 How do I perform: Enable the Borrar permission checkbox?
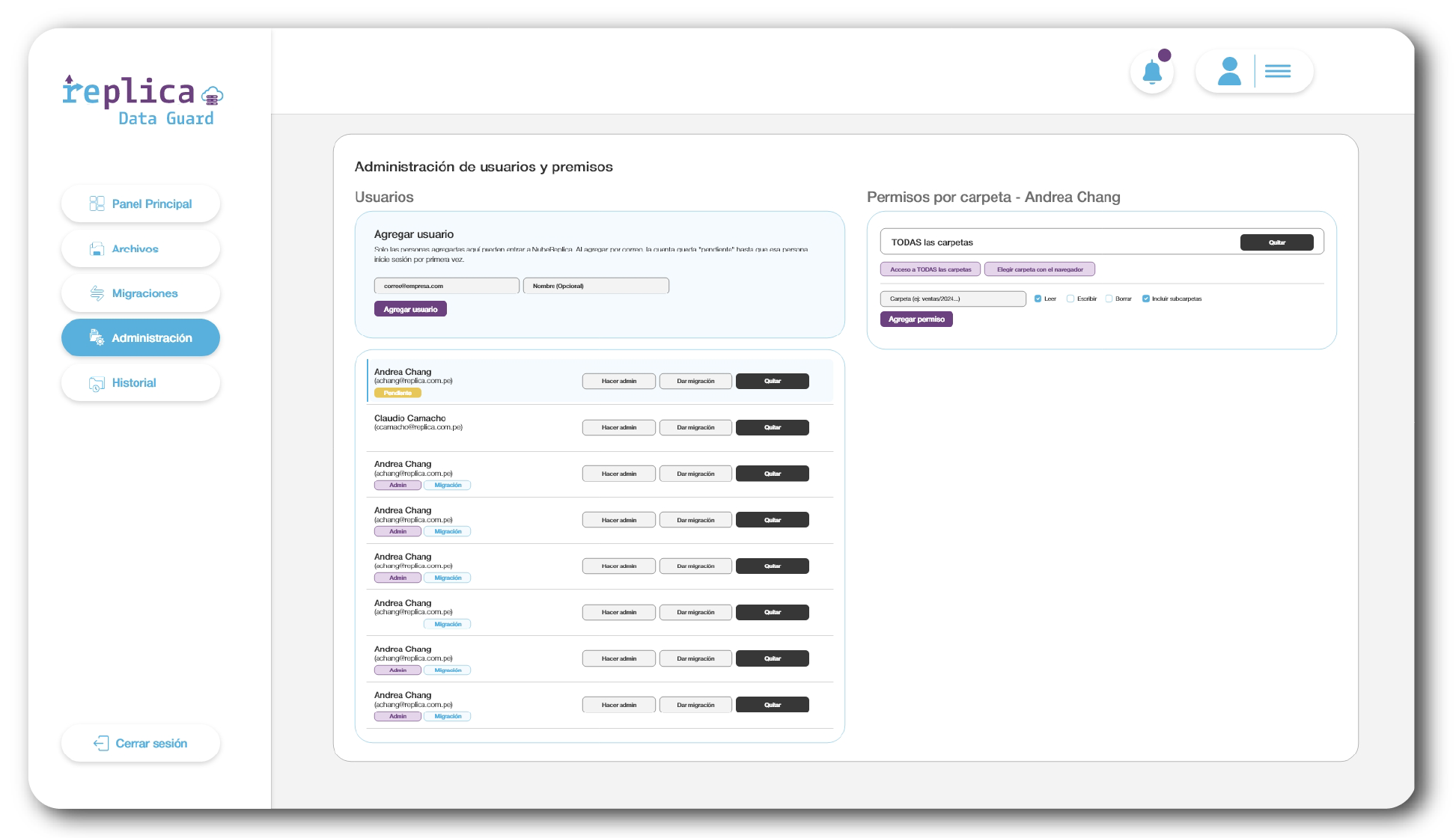pyautogui.click(x=1109, y=299)
